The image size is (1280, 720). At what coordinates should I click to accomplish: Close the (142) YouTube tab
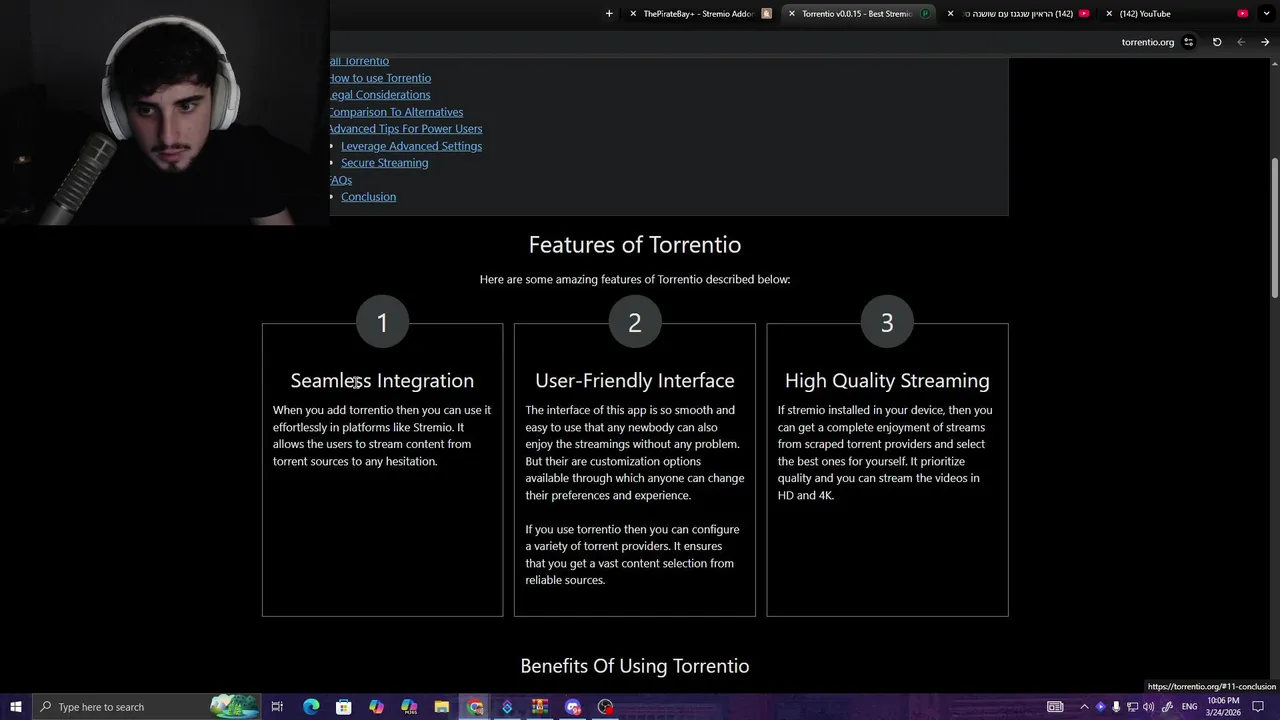pyautogui.click(x=1109, y=14)
